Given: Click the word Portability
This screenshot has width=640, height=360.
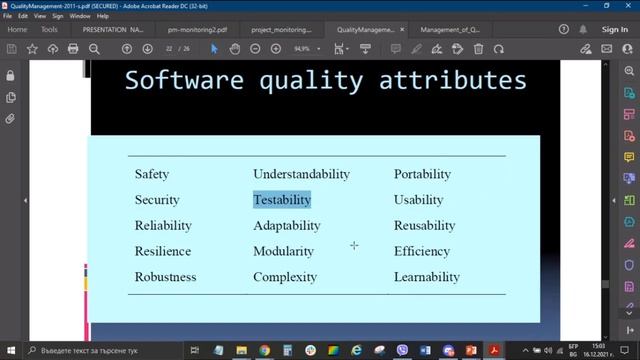Looking at the screenshot, I should point(422,174).
